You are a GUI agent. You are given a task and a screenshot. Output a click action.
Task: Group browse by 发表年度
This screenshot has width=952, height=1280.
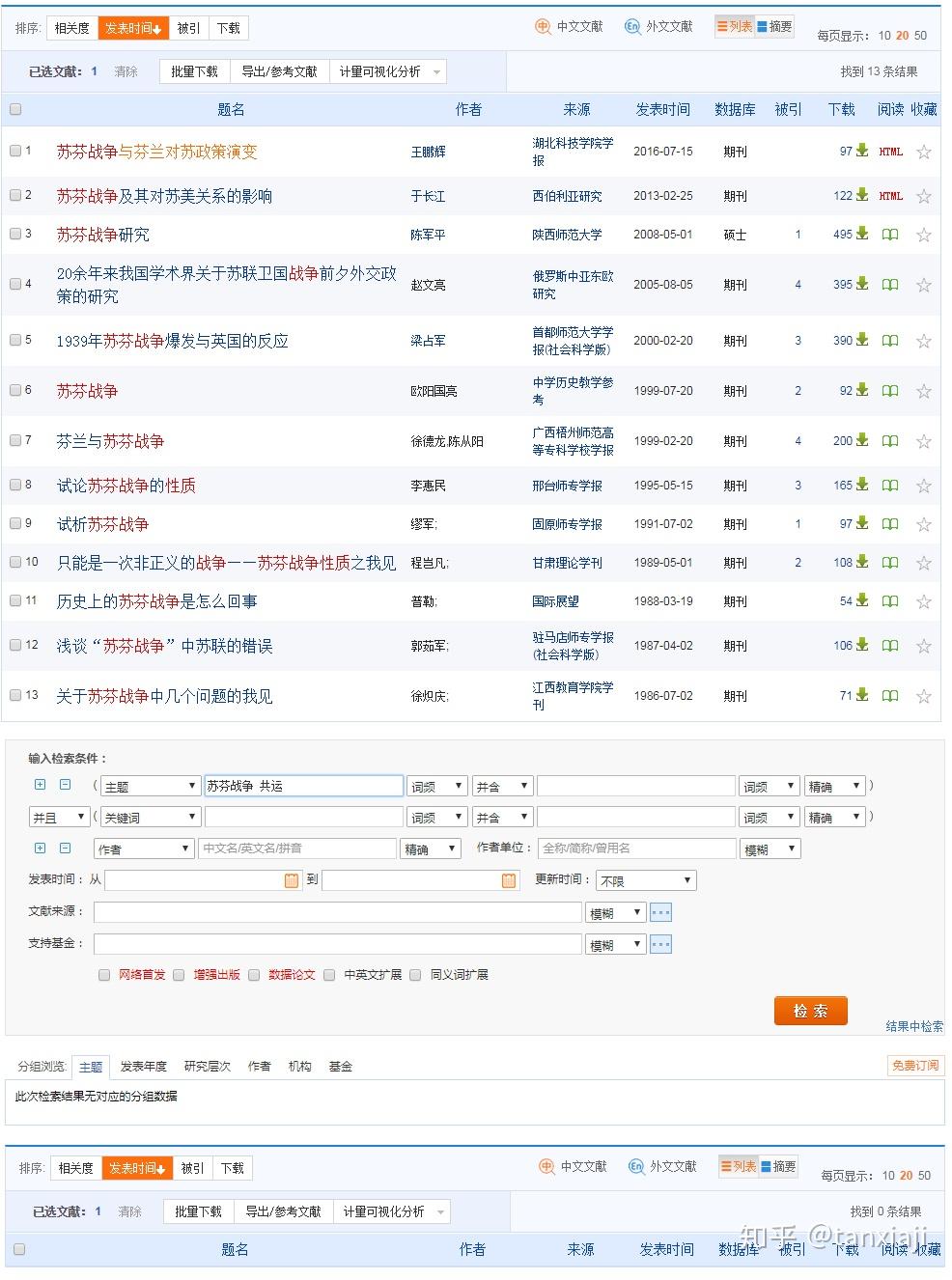pyautogui.click(x=144, y=1067)
